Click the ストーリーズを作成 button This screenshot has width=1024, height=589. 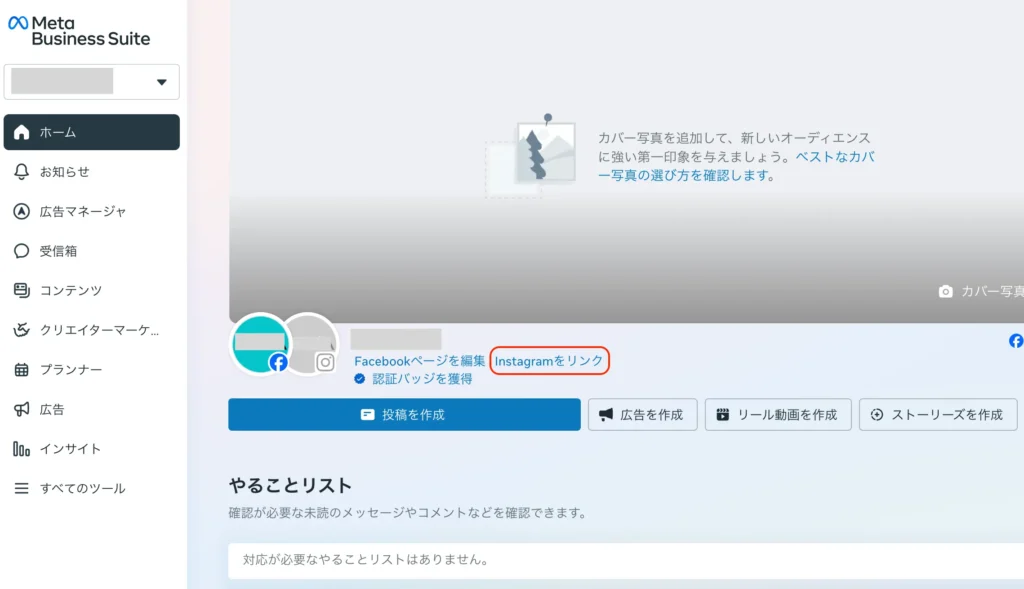pos(937,414)
